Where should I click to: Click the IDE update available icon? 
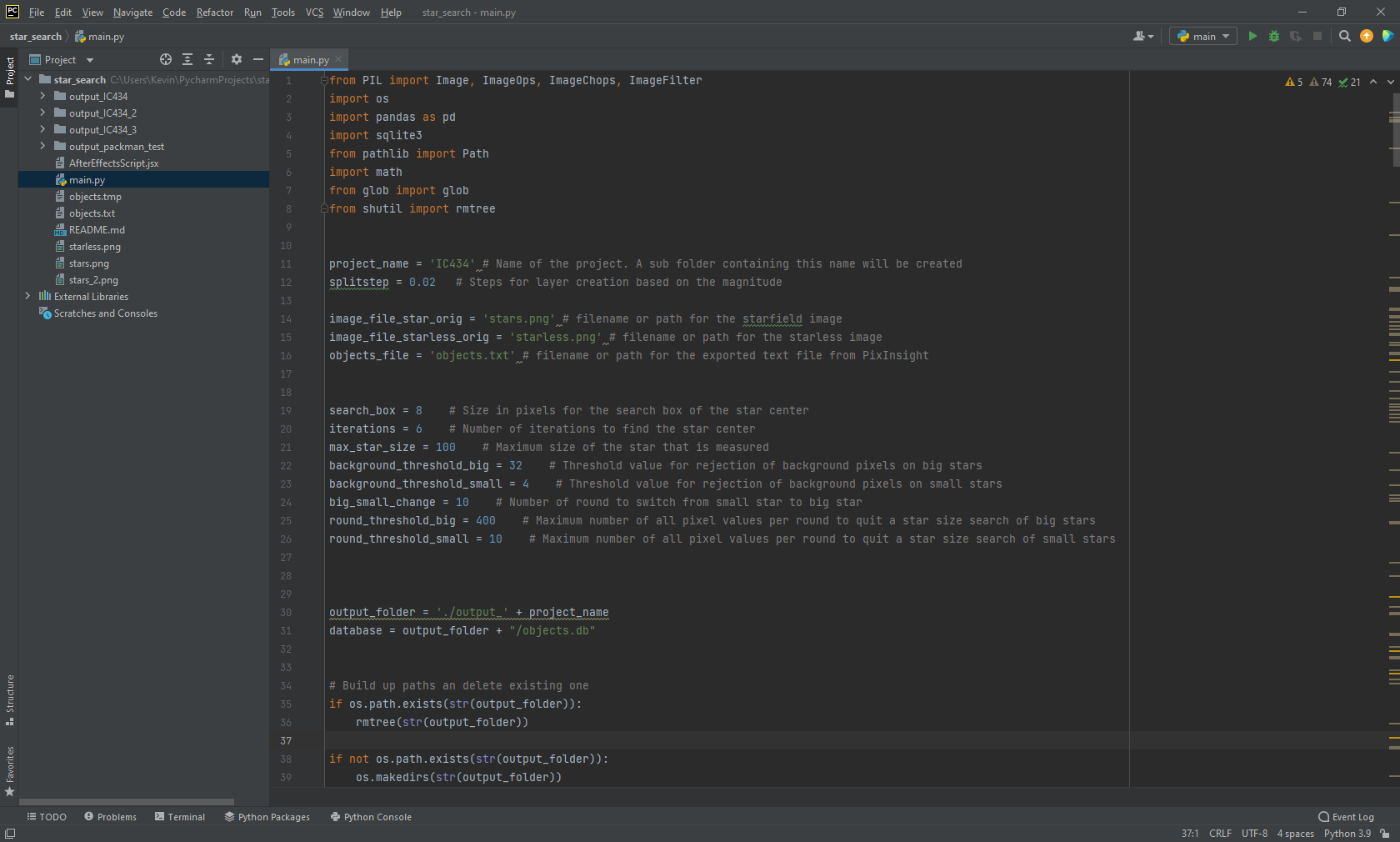tap(1366, 36)
